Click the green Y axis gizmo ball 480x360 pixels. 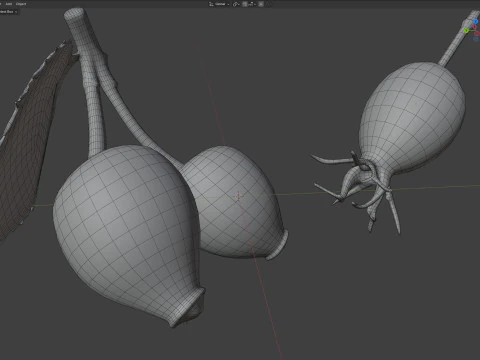click(x=466, y=31)
